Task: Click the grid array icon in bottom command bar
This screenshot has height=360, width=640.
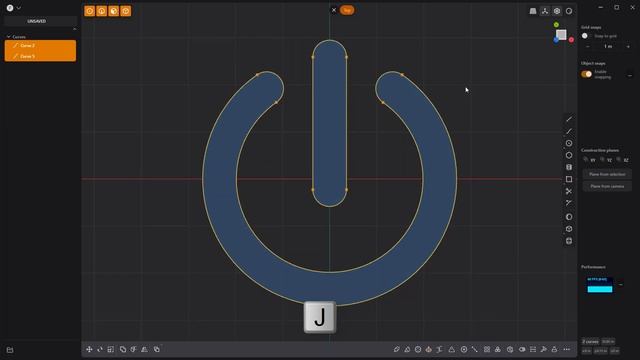Action: coord(487,349)
